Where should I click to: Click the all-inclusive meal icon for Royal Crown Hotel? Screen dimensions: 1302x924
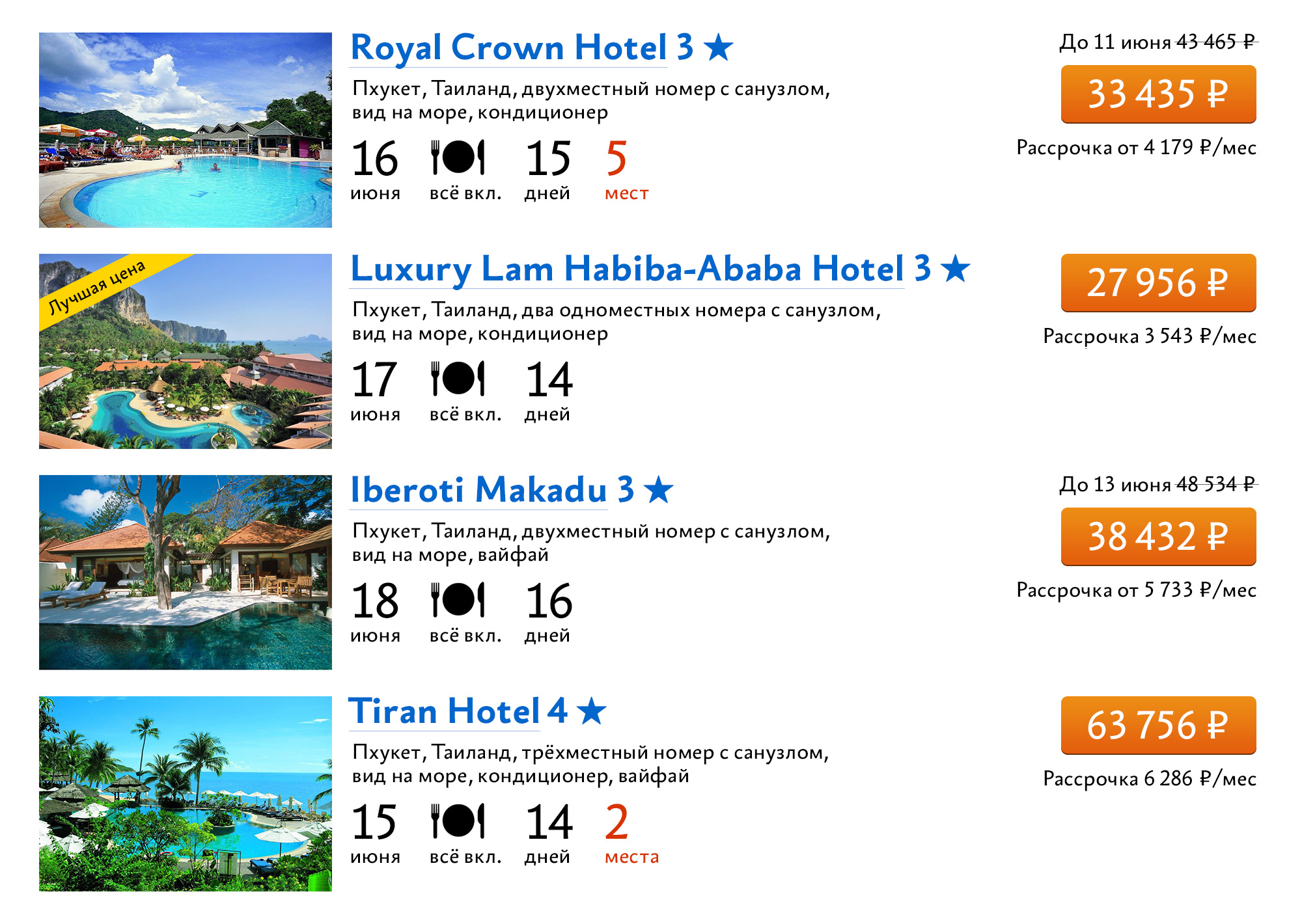coord(458,157)
